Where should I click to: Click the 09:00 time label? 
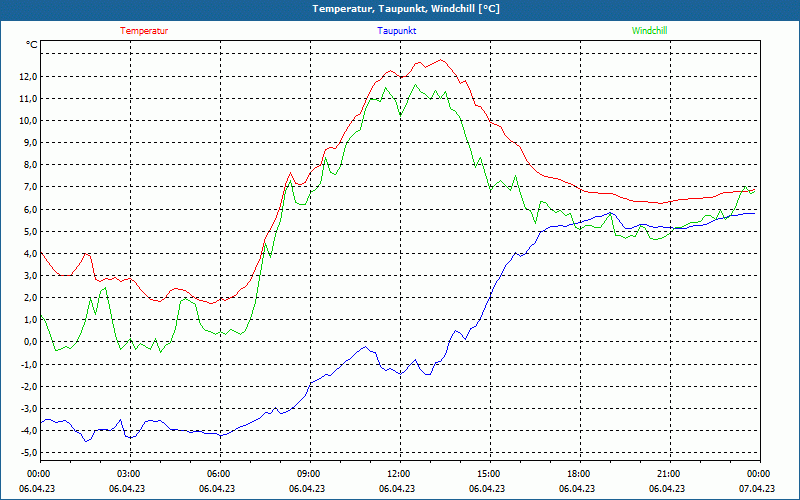pyautogui.click(x=310, y=474)
